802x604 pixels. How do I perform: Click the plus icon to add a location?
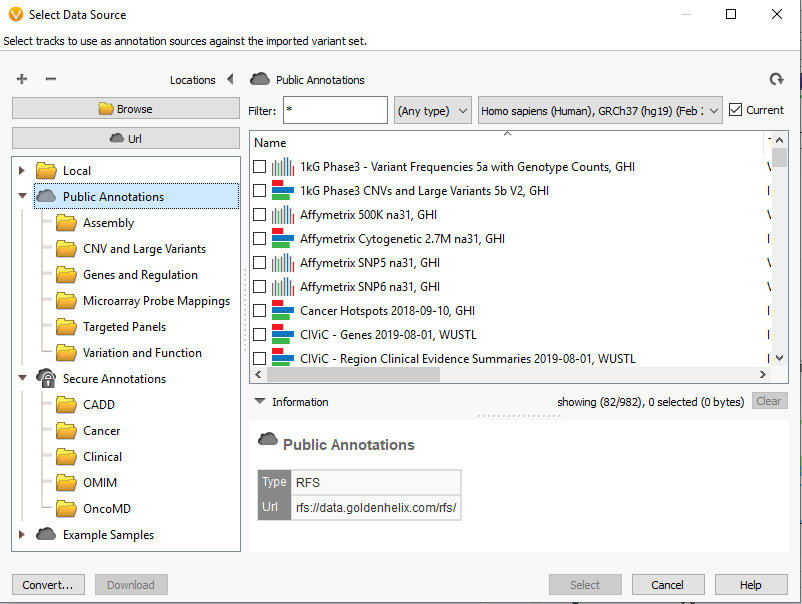(x=22, y=79)
